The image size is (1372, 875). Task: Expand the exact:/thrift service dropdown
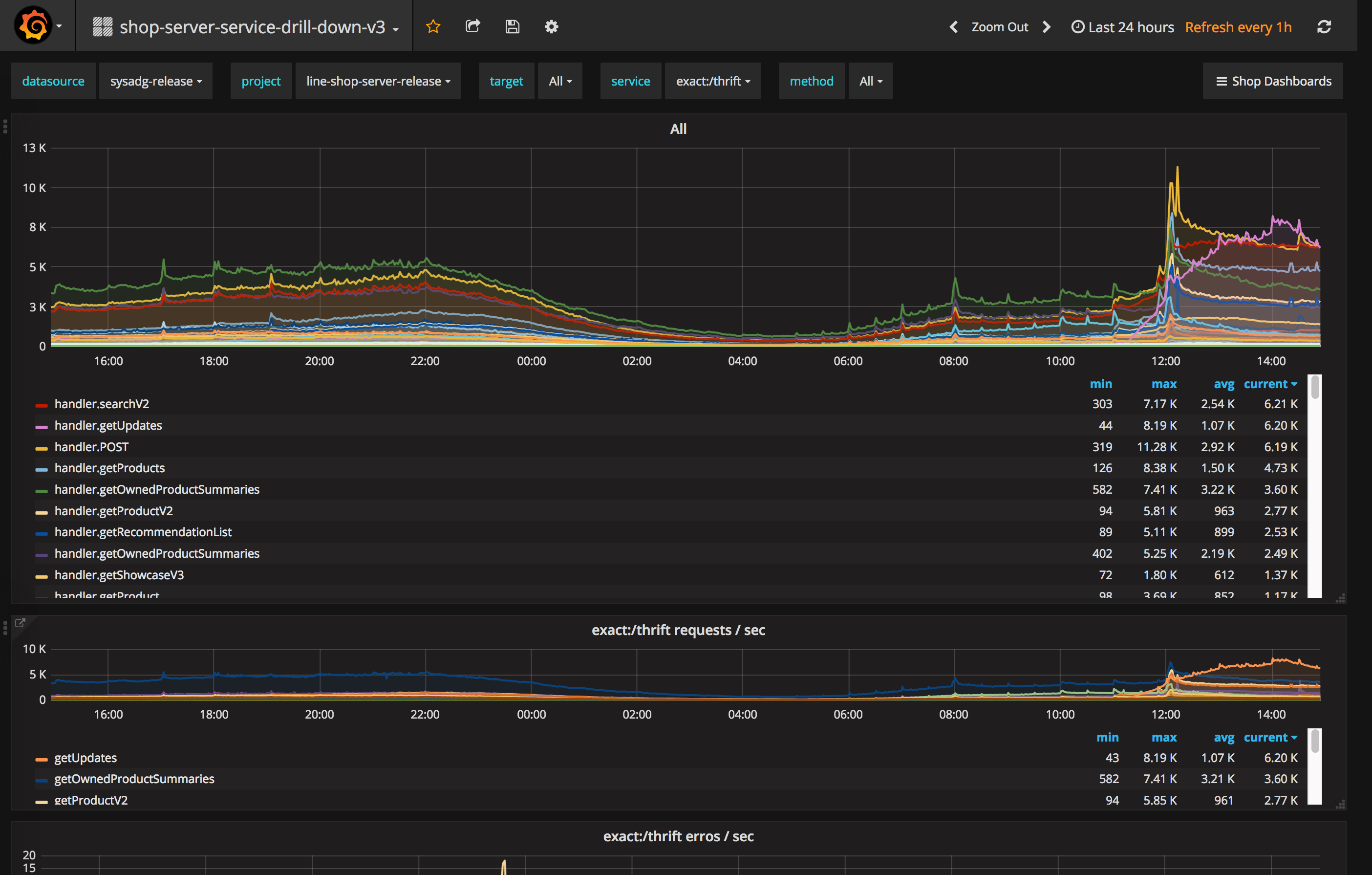[x=712, y=80]
